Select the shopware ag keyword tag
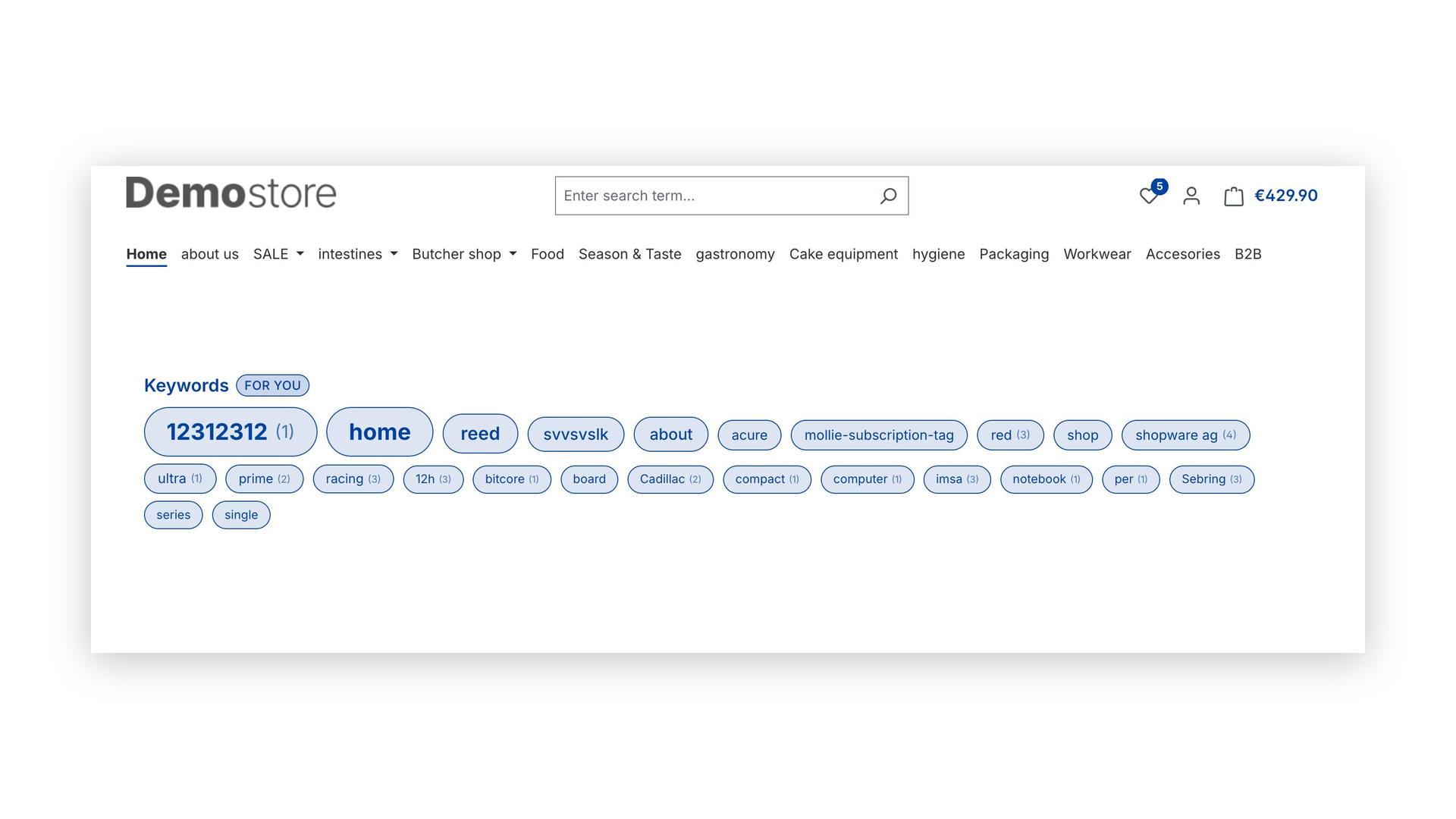Viewport: 1456px width, 819px height. click(1186, 435)
